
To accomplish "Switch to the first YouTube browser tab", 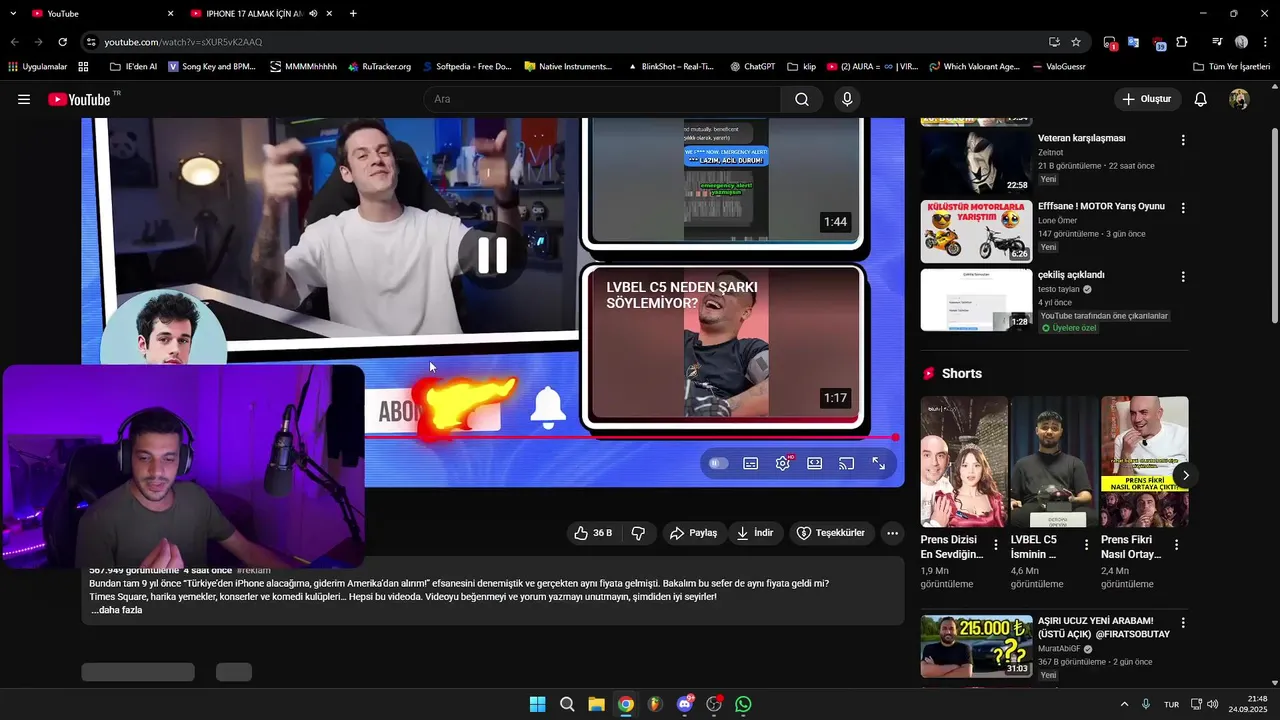I will pos(102,13).
